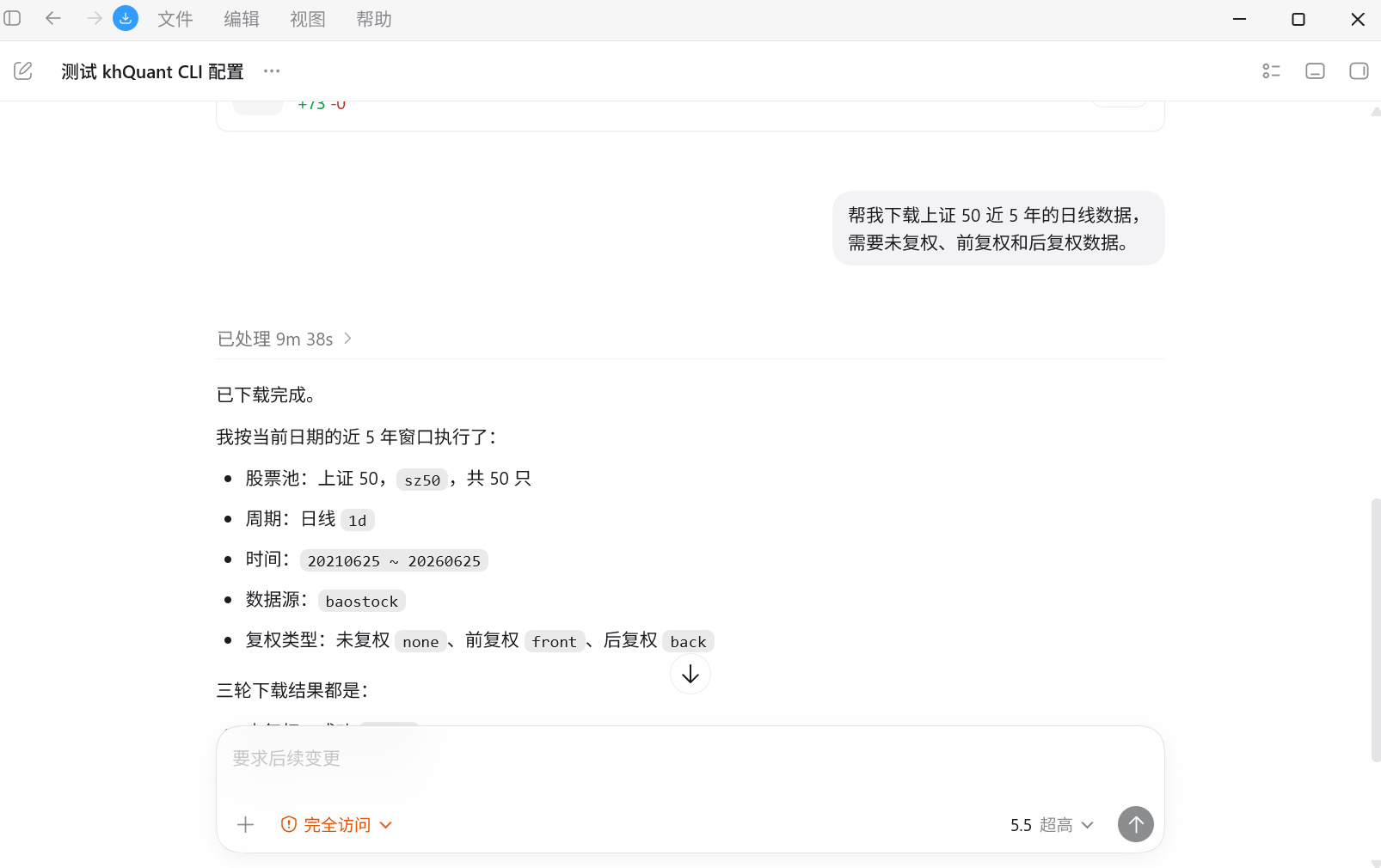Toggle the left sidebar panel icon

pyautogui.click(x=13, y=18)
